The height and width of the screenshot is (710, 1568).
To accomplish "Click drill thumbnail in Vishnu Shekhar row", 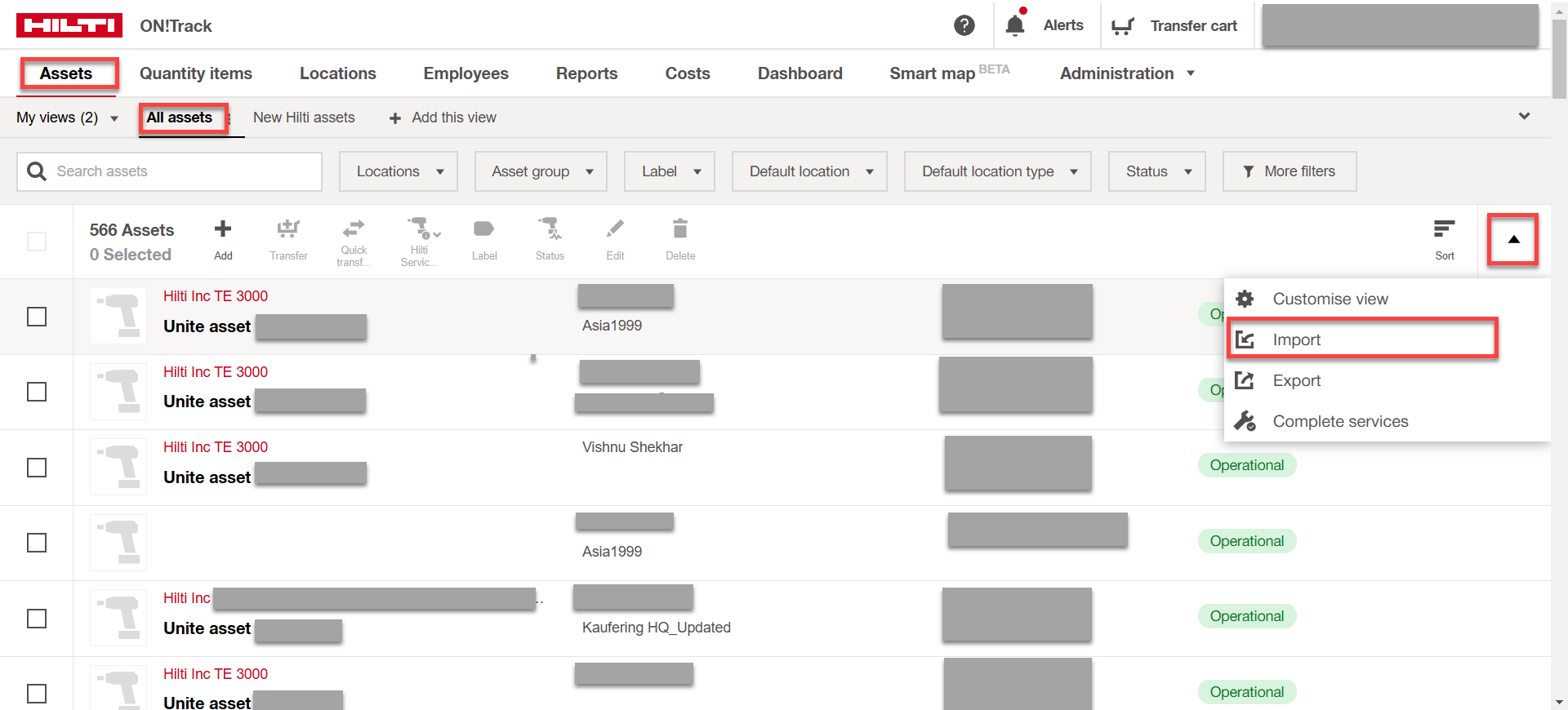I will (x=119, y=467).
